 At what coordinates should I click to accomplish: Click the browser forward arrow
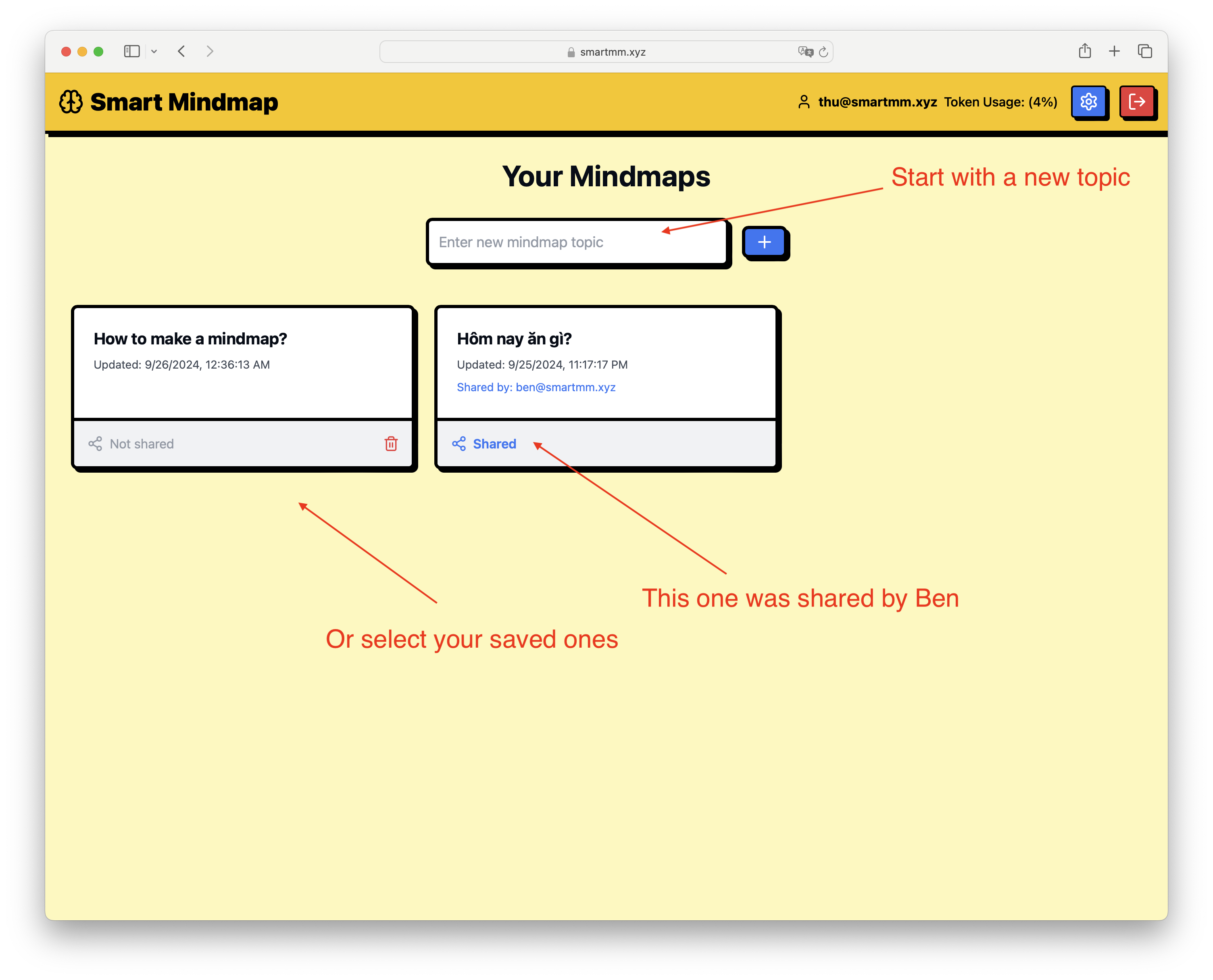click(x=210, y=51)
